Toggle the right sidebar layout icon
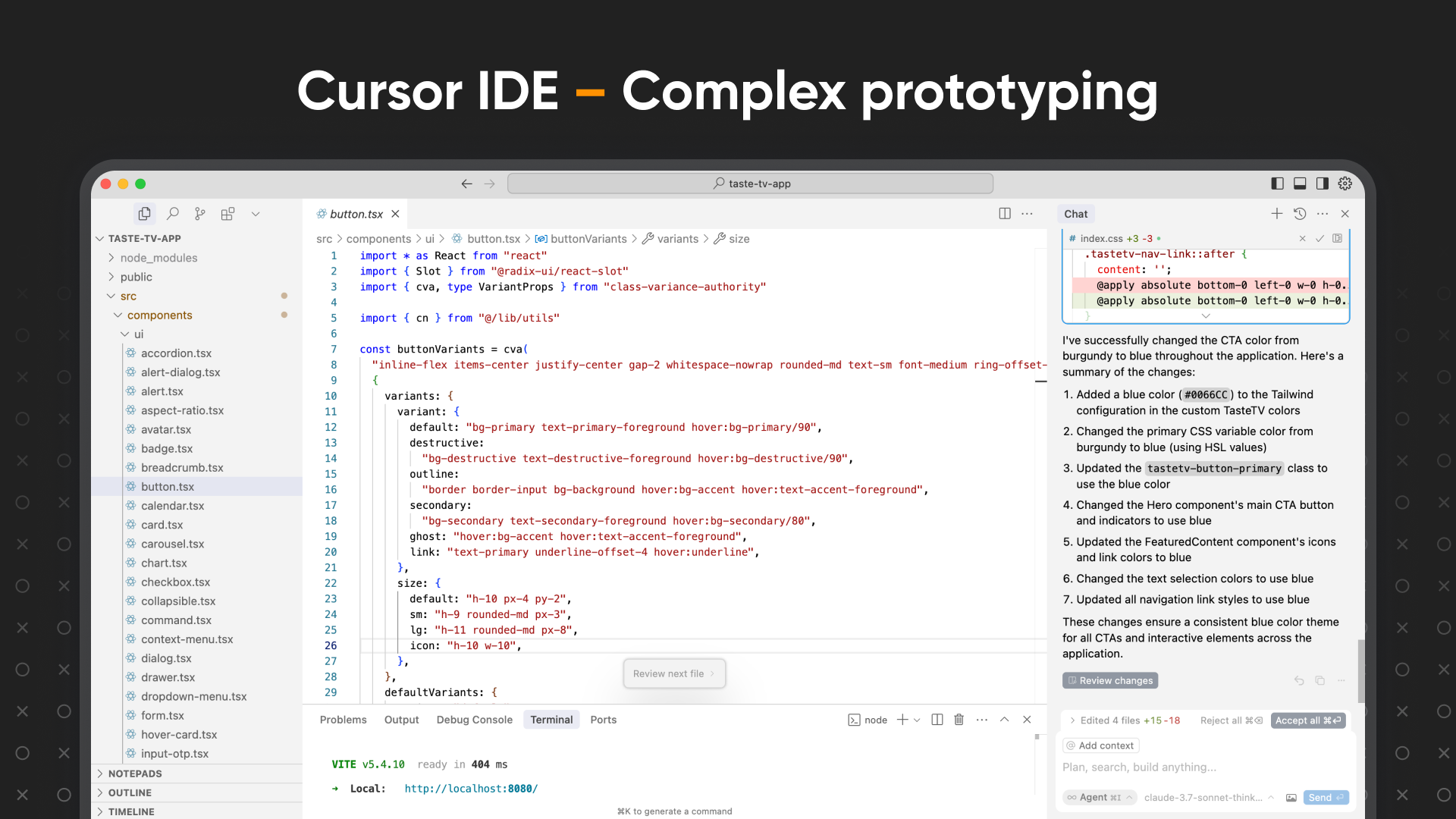Viewport: 1456px width, 819px height. tap(1323, 183)
